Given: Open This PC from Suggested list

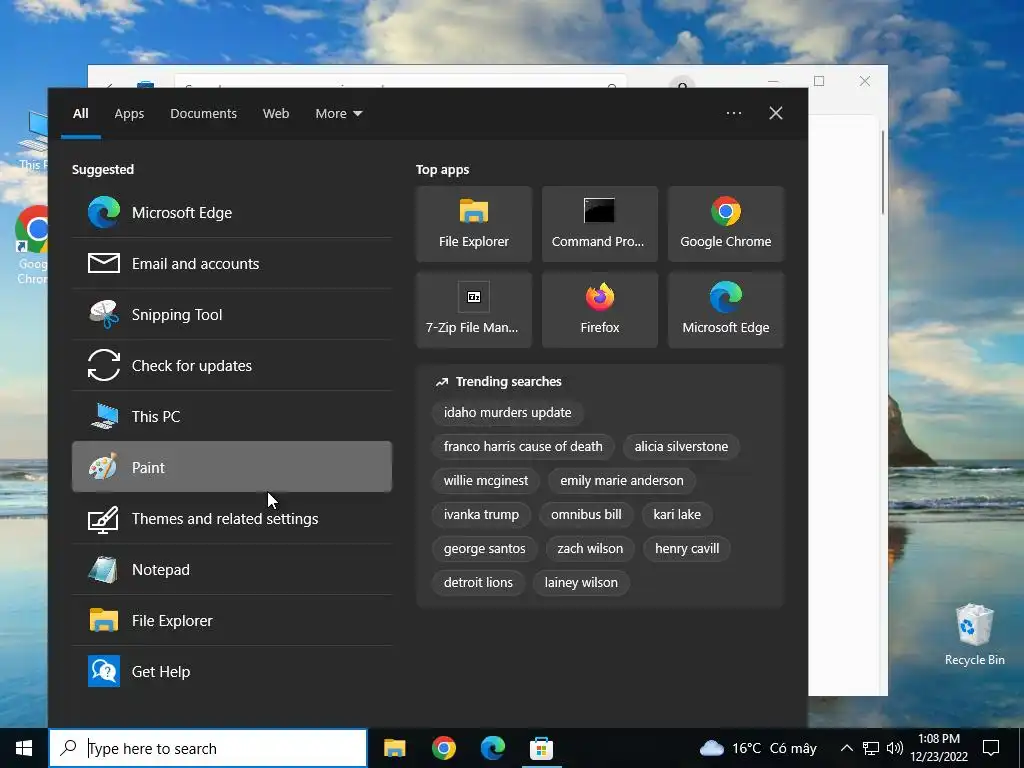Looking at the screenshot, I should click(232, 416).
